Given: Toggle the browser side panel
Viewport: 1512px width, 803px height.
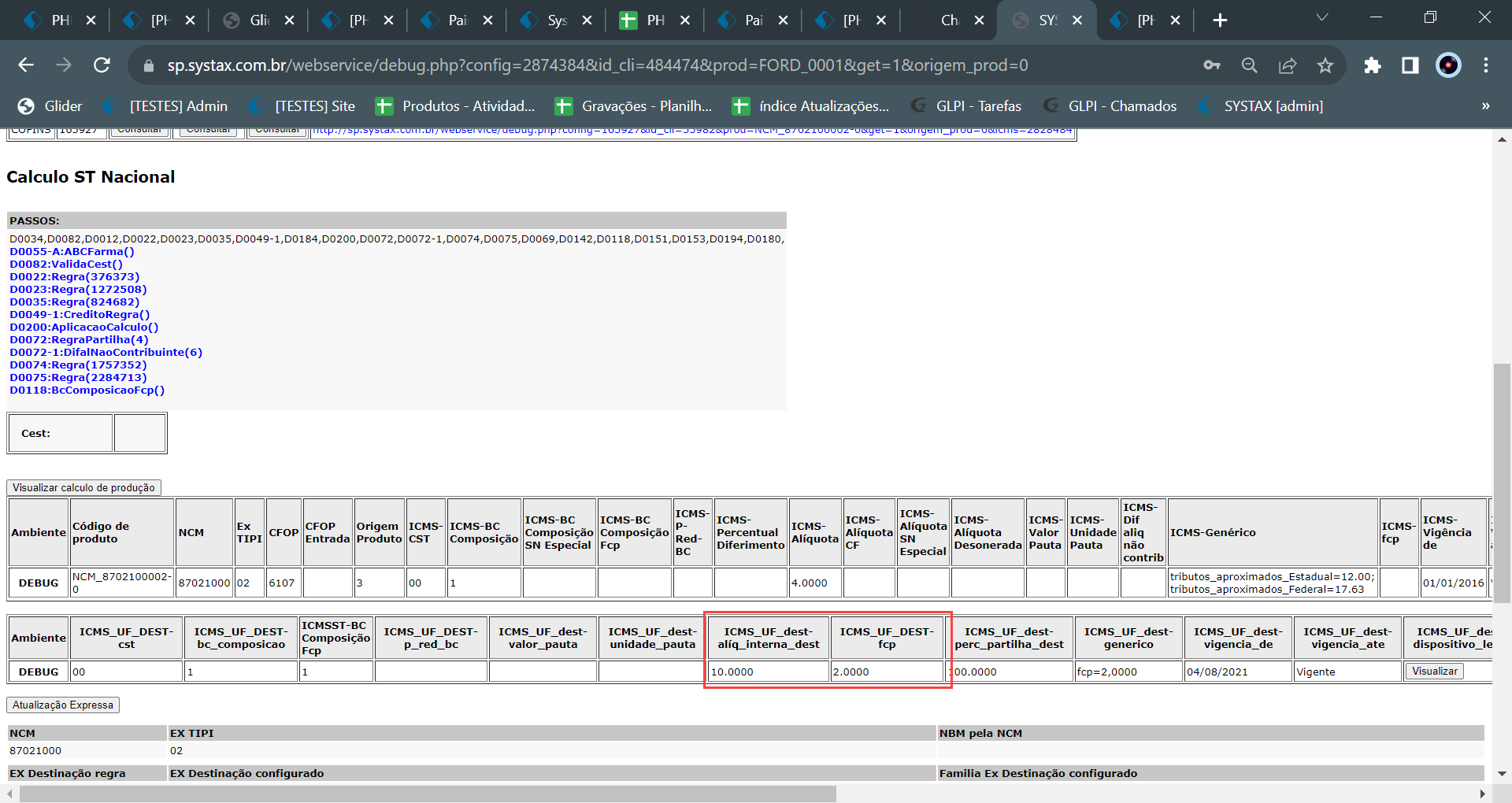Looking at the screenshot, I should tap(1410, 65).
